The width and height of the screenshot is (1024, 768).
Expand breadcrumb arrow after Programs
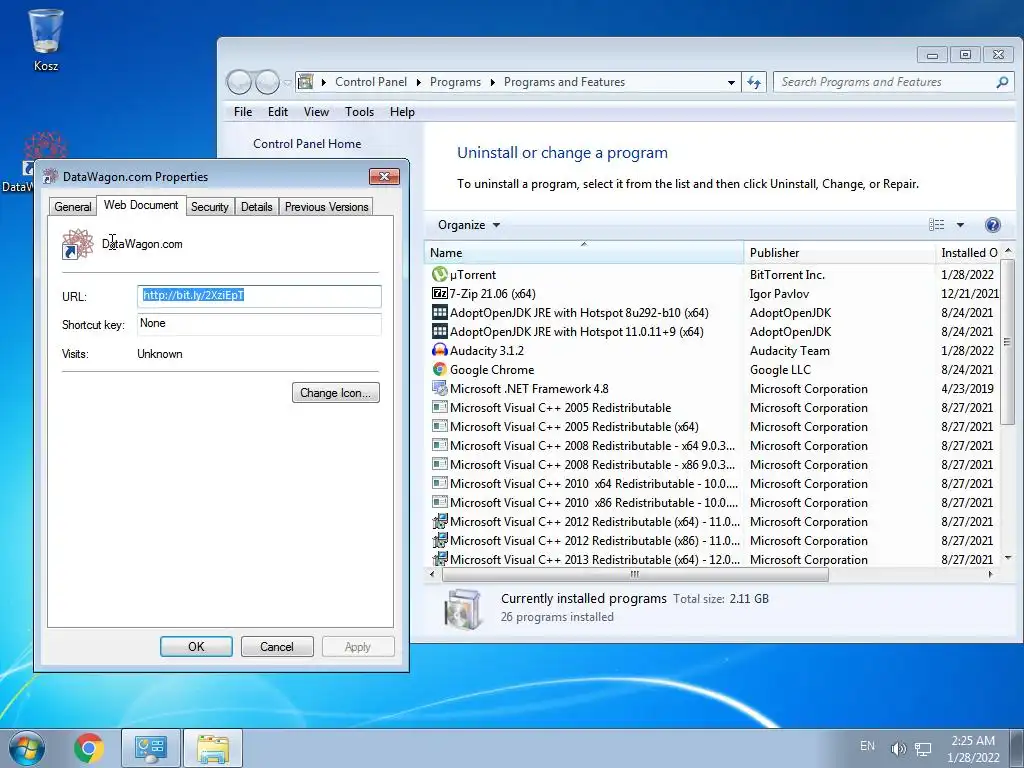pos(492,82)
